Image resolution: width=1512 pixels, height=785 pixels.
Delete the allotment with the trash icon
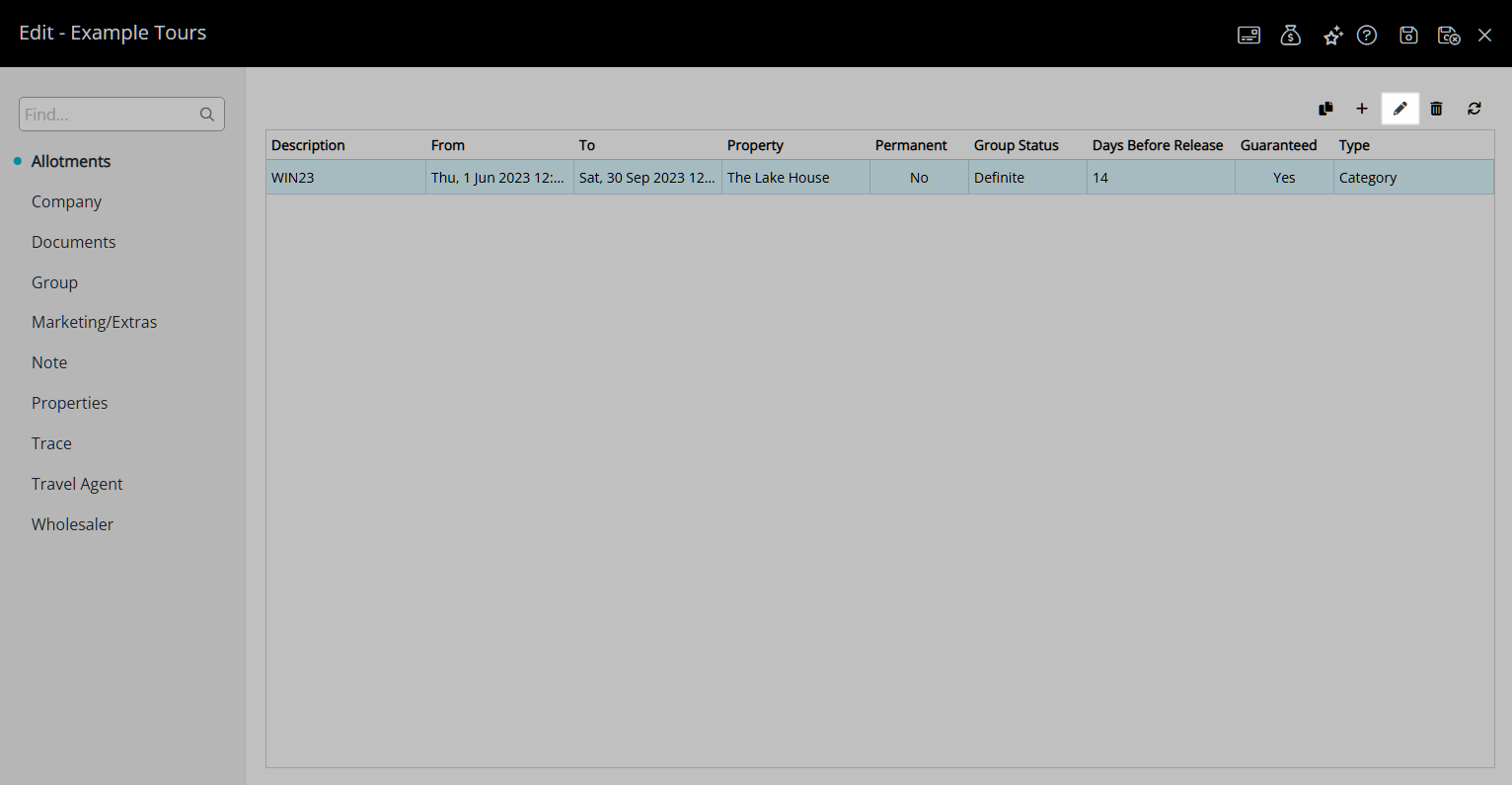click(x=1437, y=109)
